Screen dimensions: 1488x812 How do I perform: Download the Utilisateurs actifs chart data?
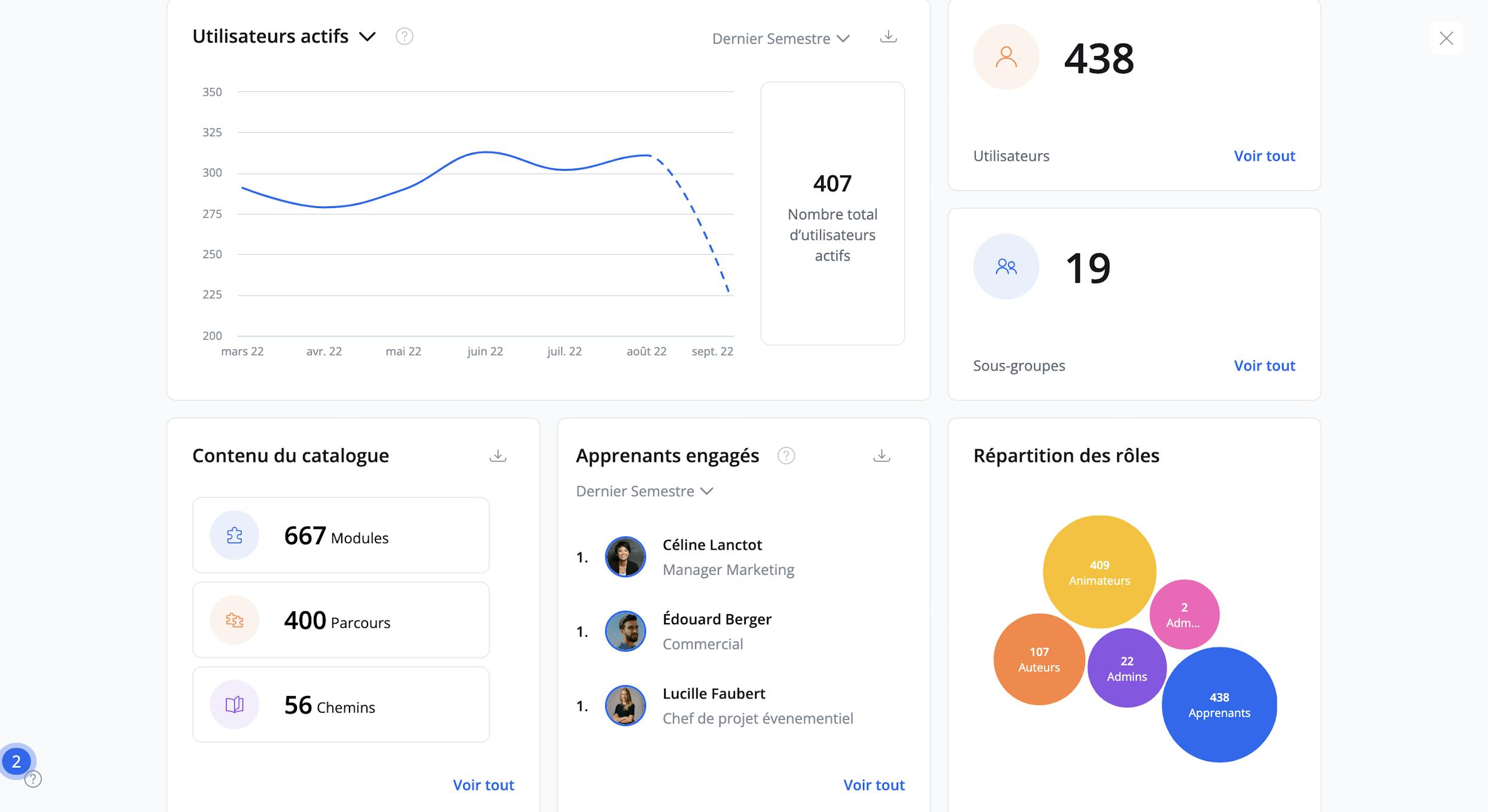(x=889, y=38)
